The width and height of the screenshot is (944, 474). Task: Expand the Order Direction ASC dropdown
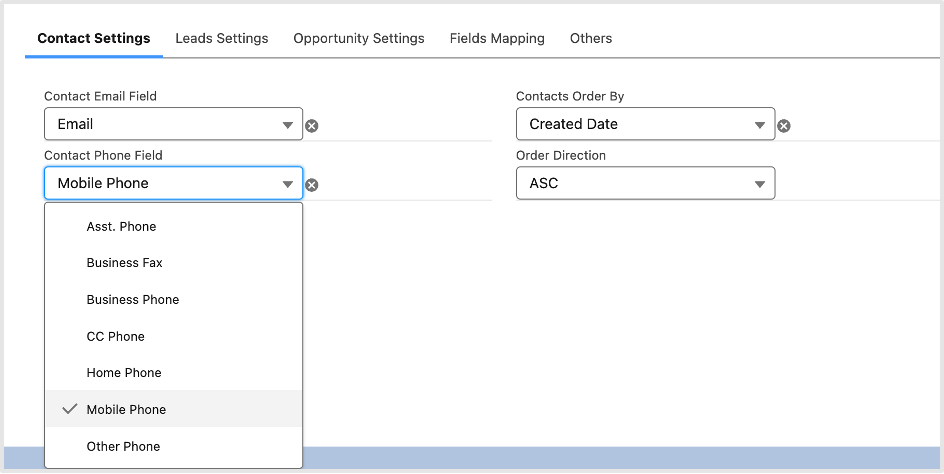645,183
